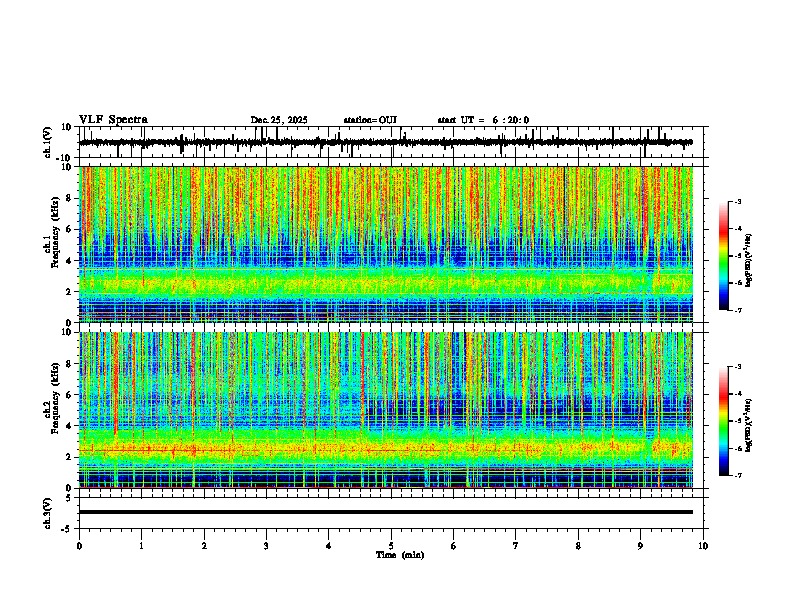Click the 'start UT = 6:20:0' header text
Viewport: 792px width, 612px height.
(483, 120)
